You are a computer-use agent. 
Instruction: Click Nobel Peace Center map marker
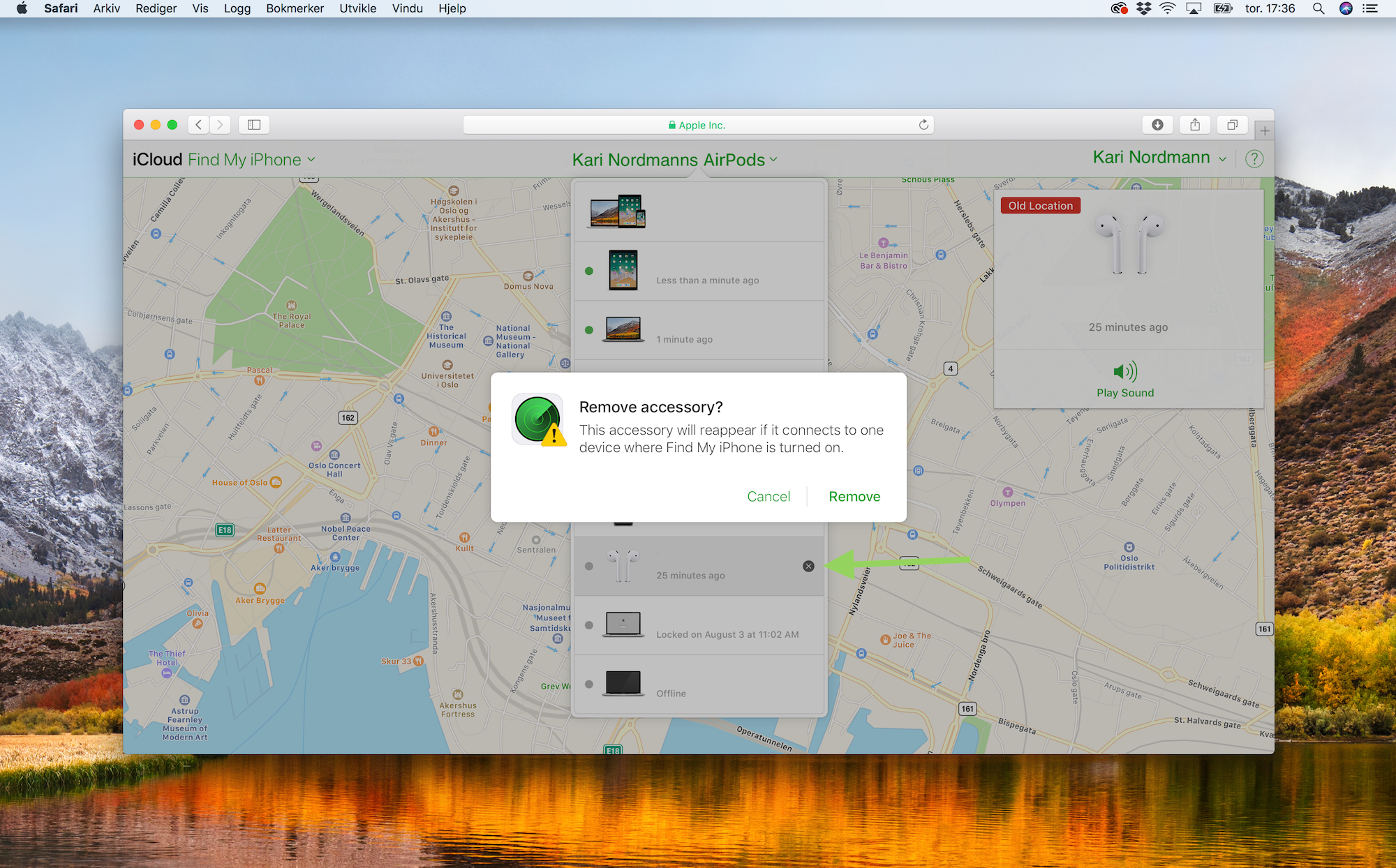click(x=346, y=518)
